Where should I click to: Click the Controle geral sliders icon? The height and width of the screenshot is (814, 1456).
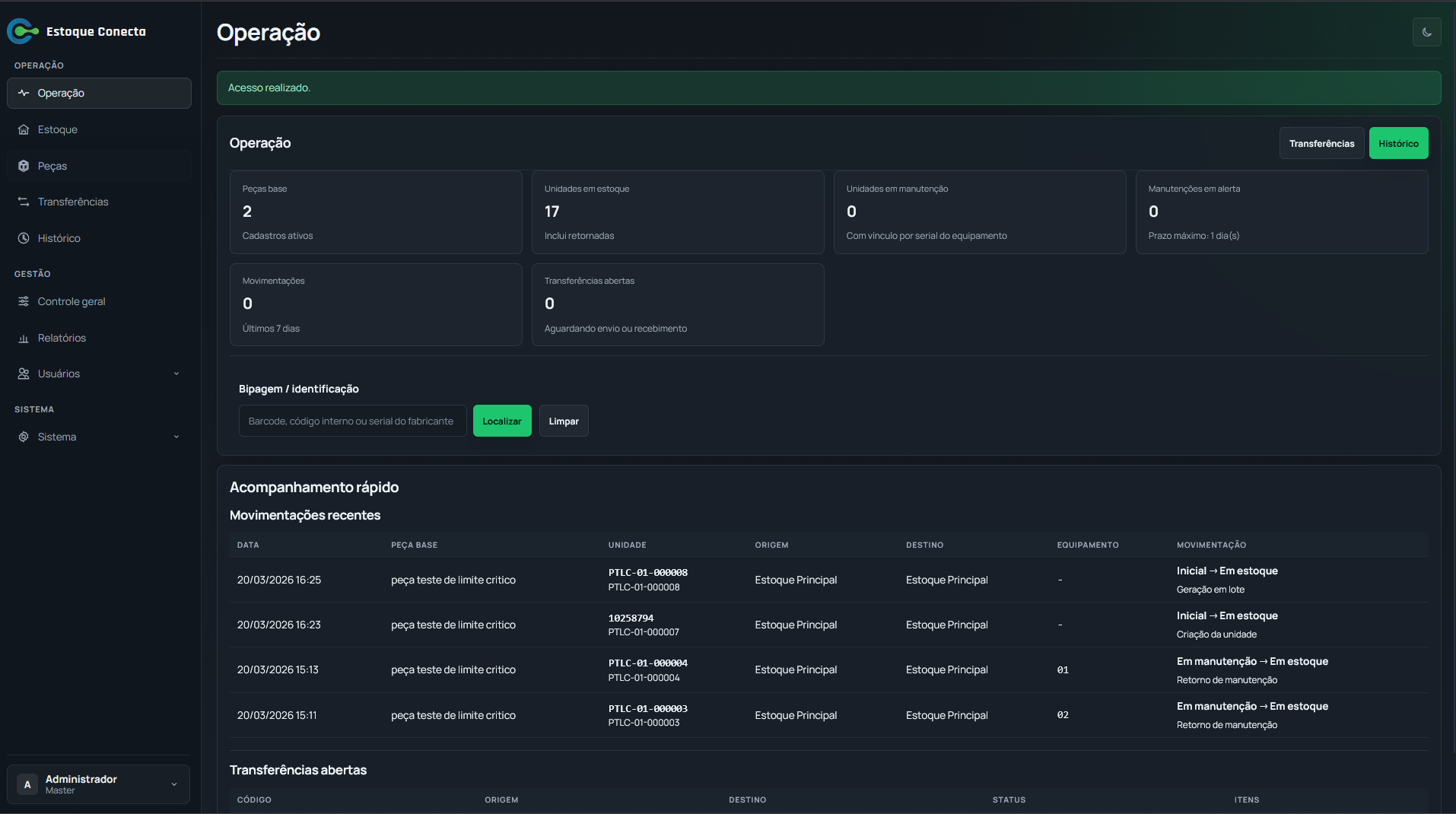point(24,301)
